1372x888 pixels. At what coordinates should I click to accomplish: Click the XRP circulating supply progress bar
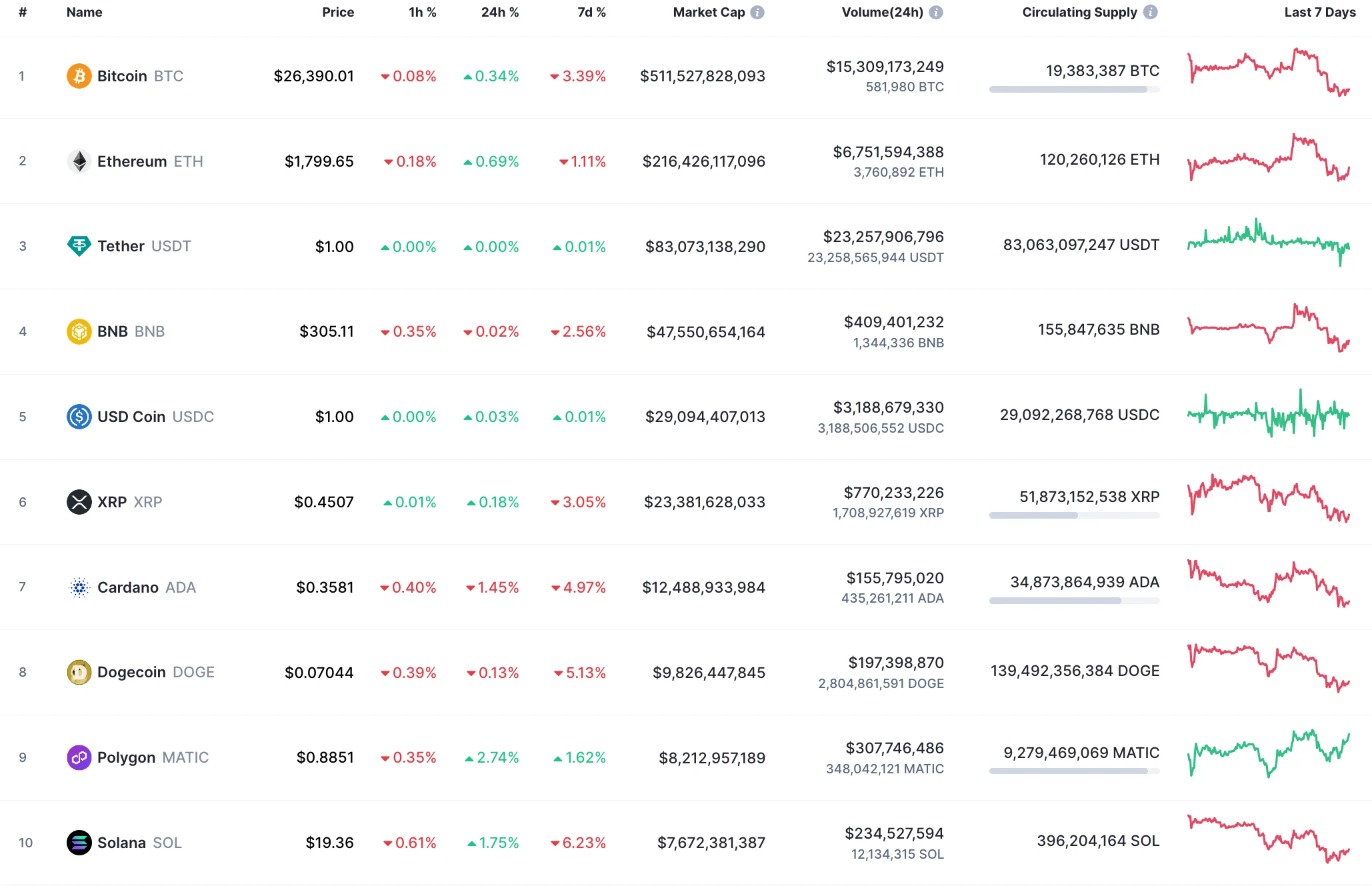(x=1074, y=515)
